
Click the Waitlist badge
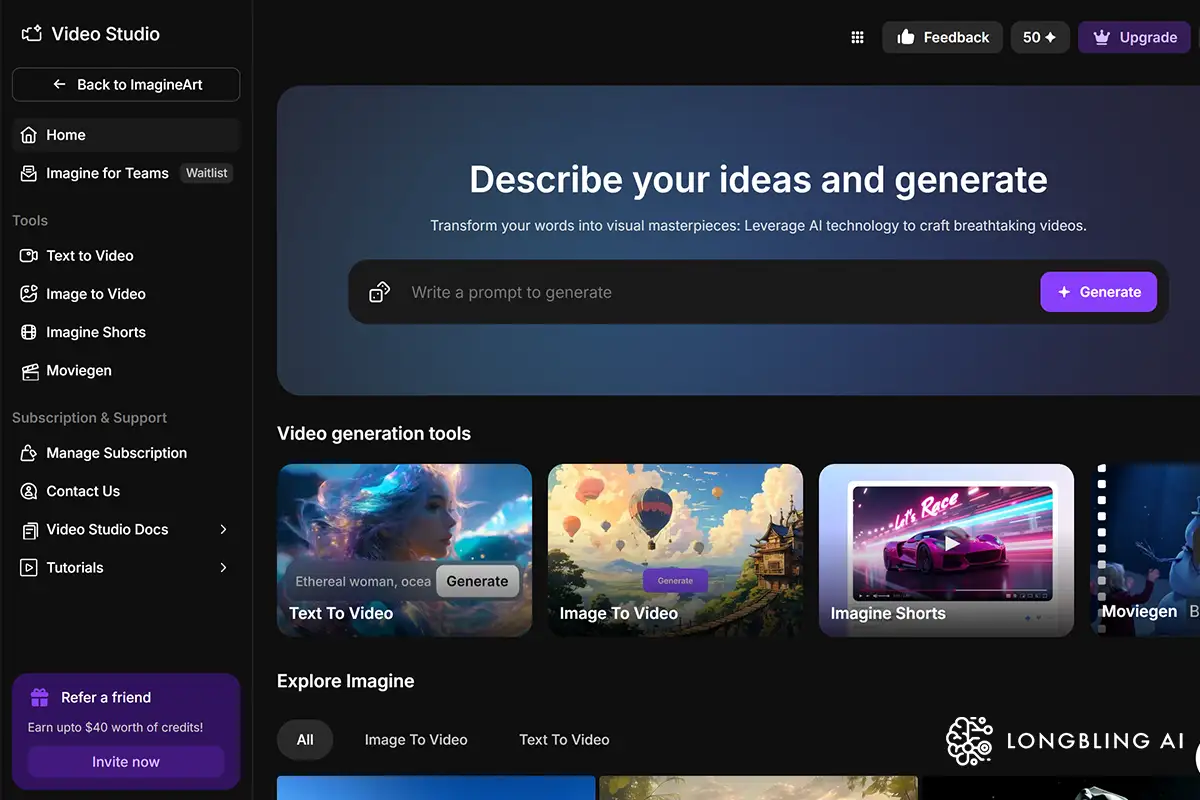207,173
